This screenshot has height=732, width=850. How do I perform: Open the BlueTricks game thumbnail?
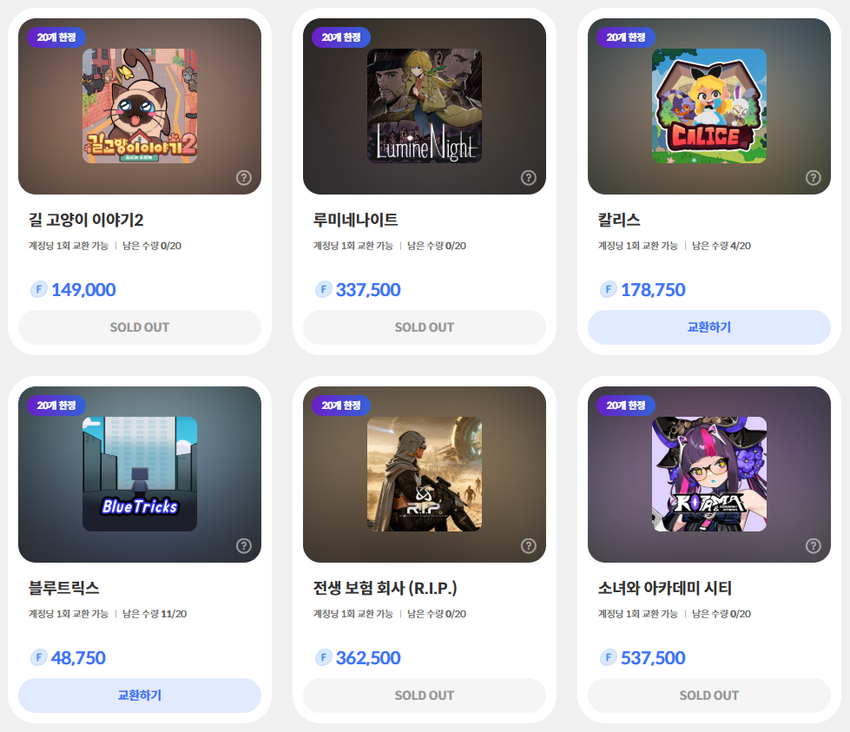tap(139, 474)
